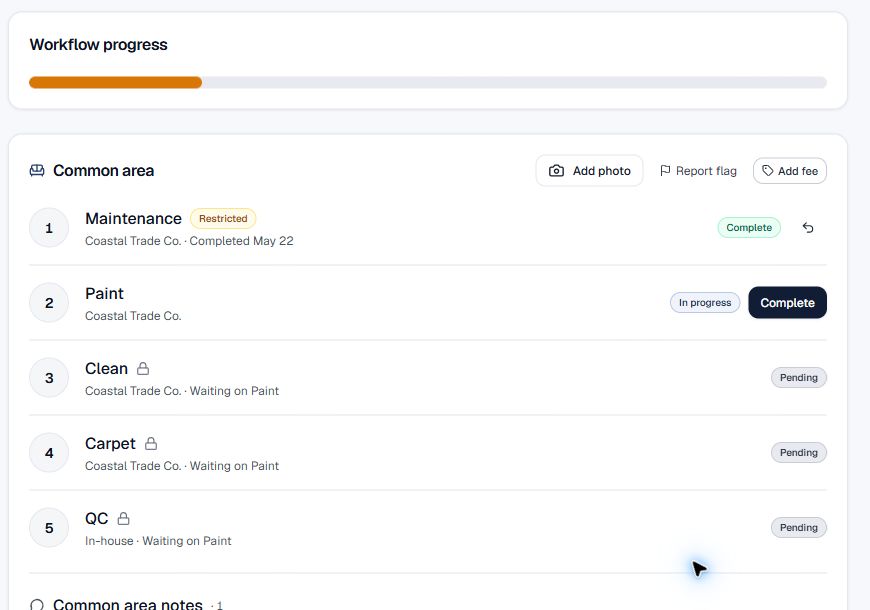Click the Restricted badge on Maintenance

coord(223,219)
